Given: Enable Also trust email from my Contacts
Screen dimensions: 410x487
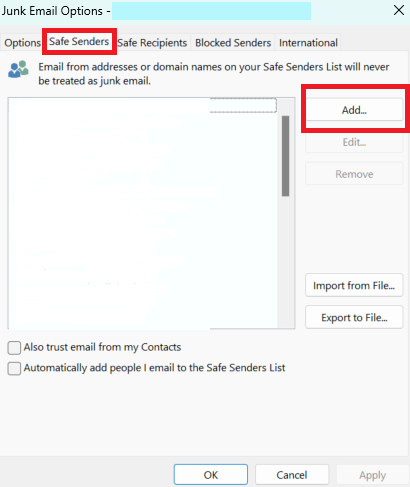Looking at the screenshot, I should pyautogui.click(x=14, y=348).
